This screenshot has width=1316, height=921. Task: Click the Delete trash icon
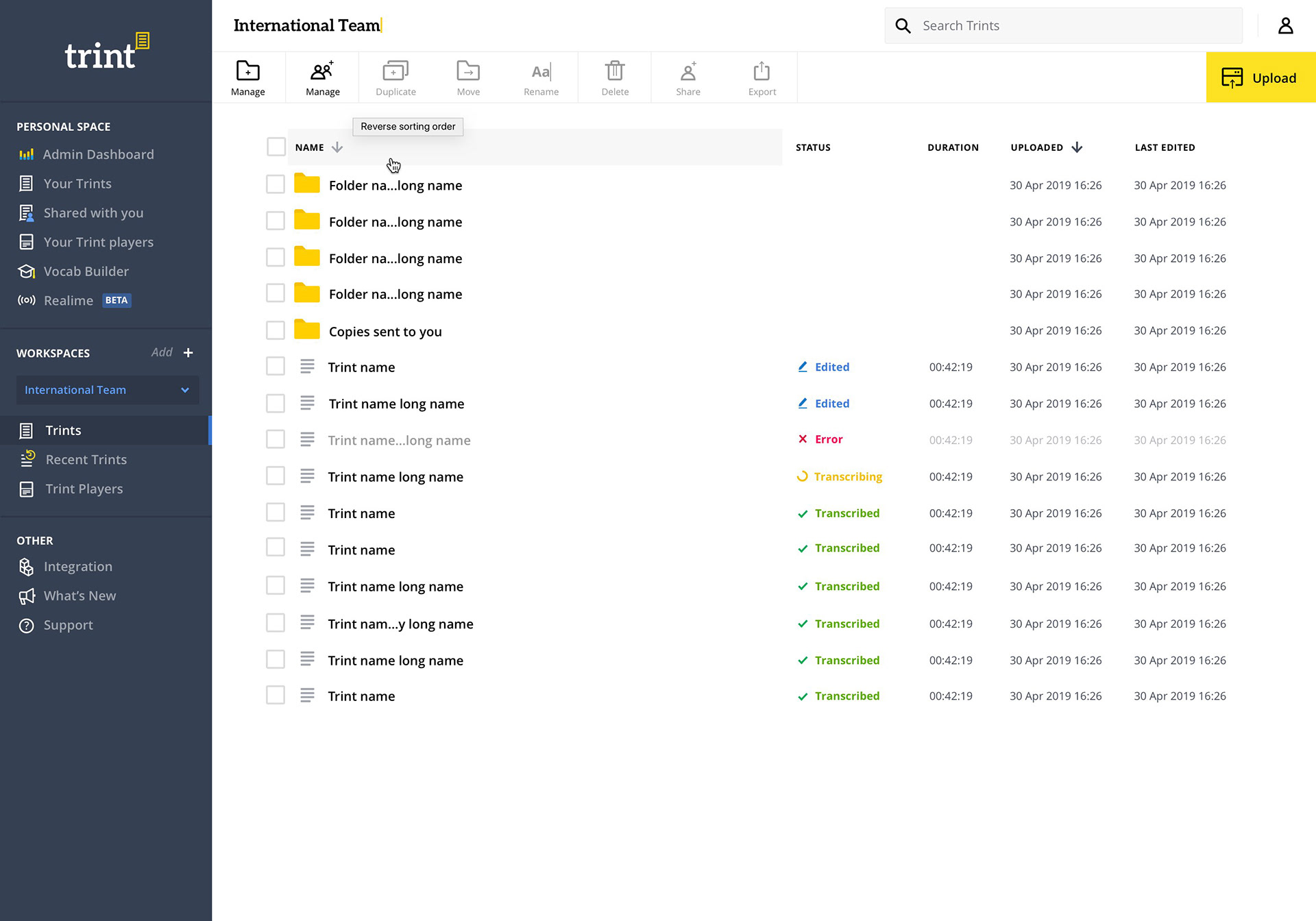[x=615, y=71]
